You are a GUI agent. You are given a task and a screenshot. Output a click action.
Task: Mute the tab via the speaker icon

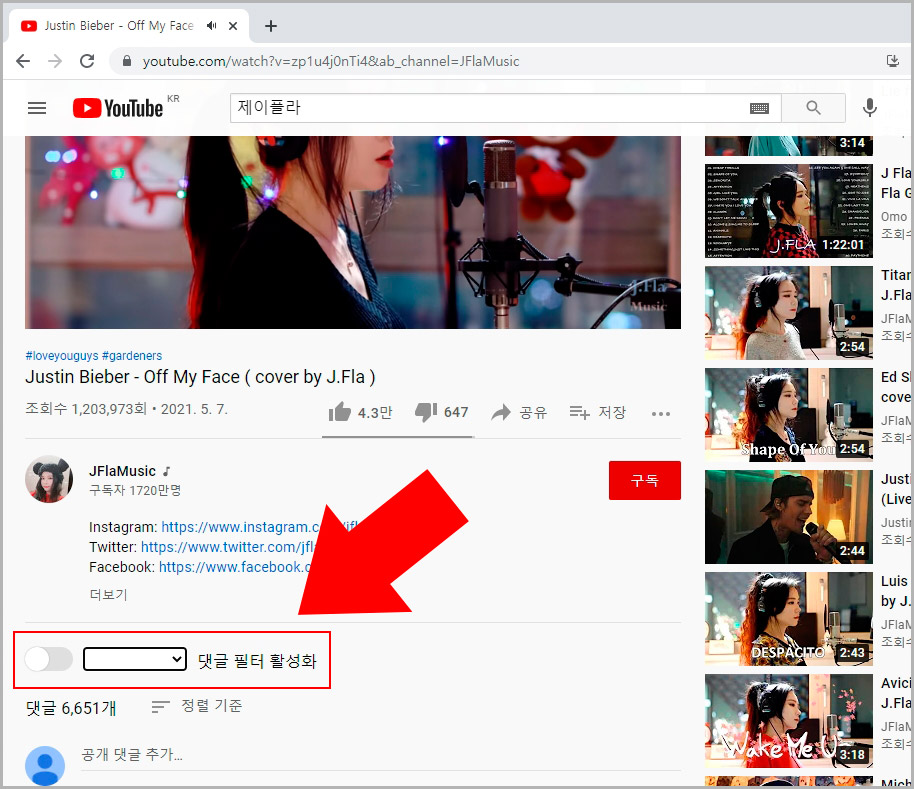click(212, 26)
